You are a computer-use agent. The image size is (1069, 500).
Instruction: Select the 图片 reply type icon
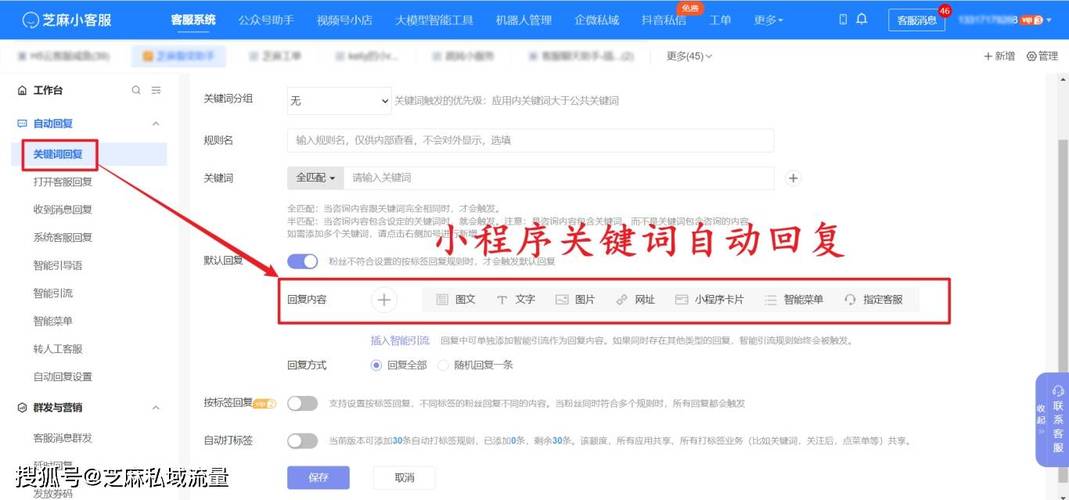coord(562,299)
